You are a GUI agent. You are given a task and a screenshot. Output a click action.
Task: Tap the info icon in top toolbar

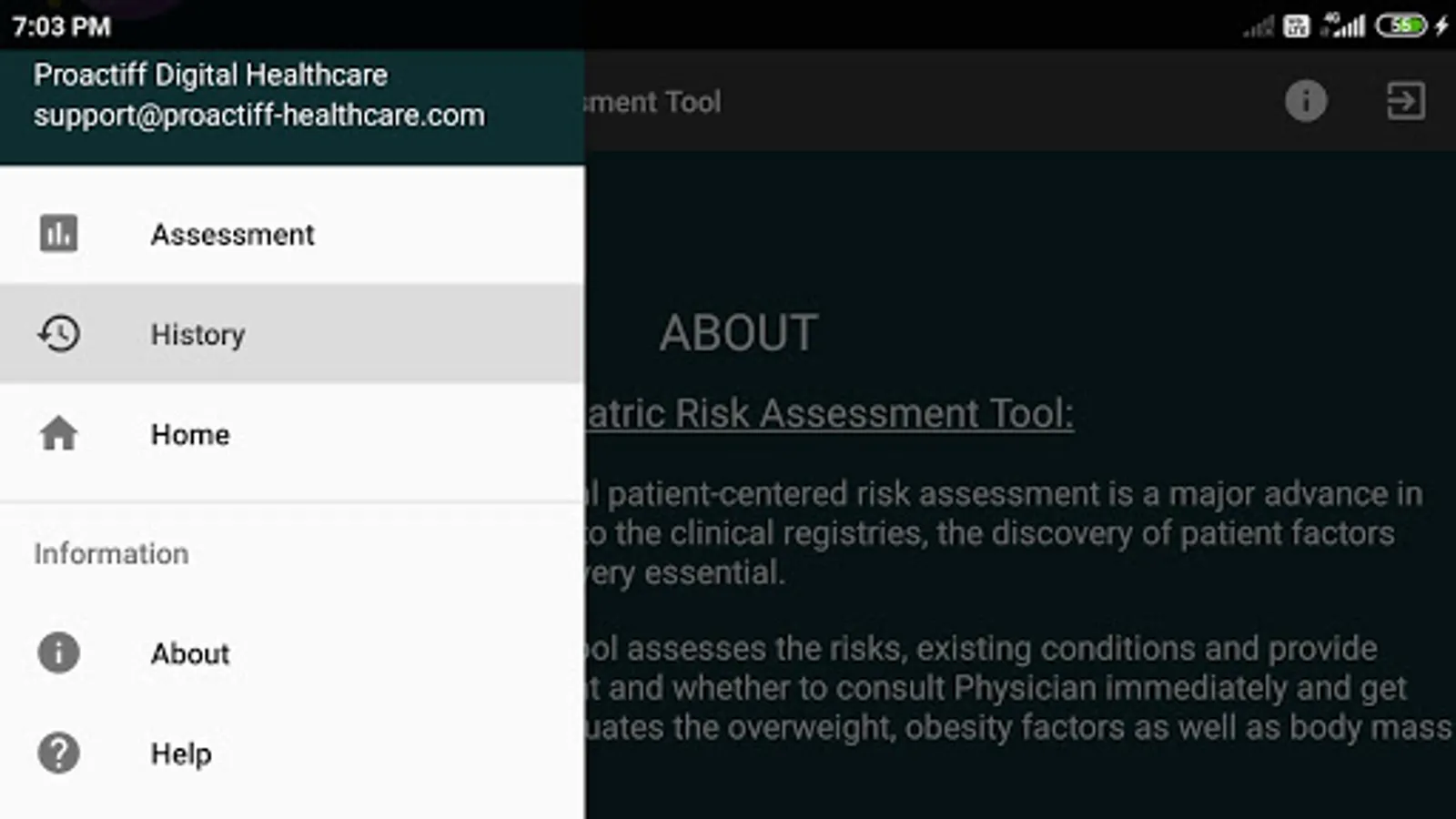1306,101
